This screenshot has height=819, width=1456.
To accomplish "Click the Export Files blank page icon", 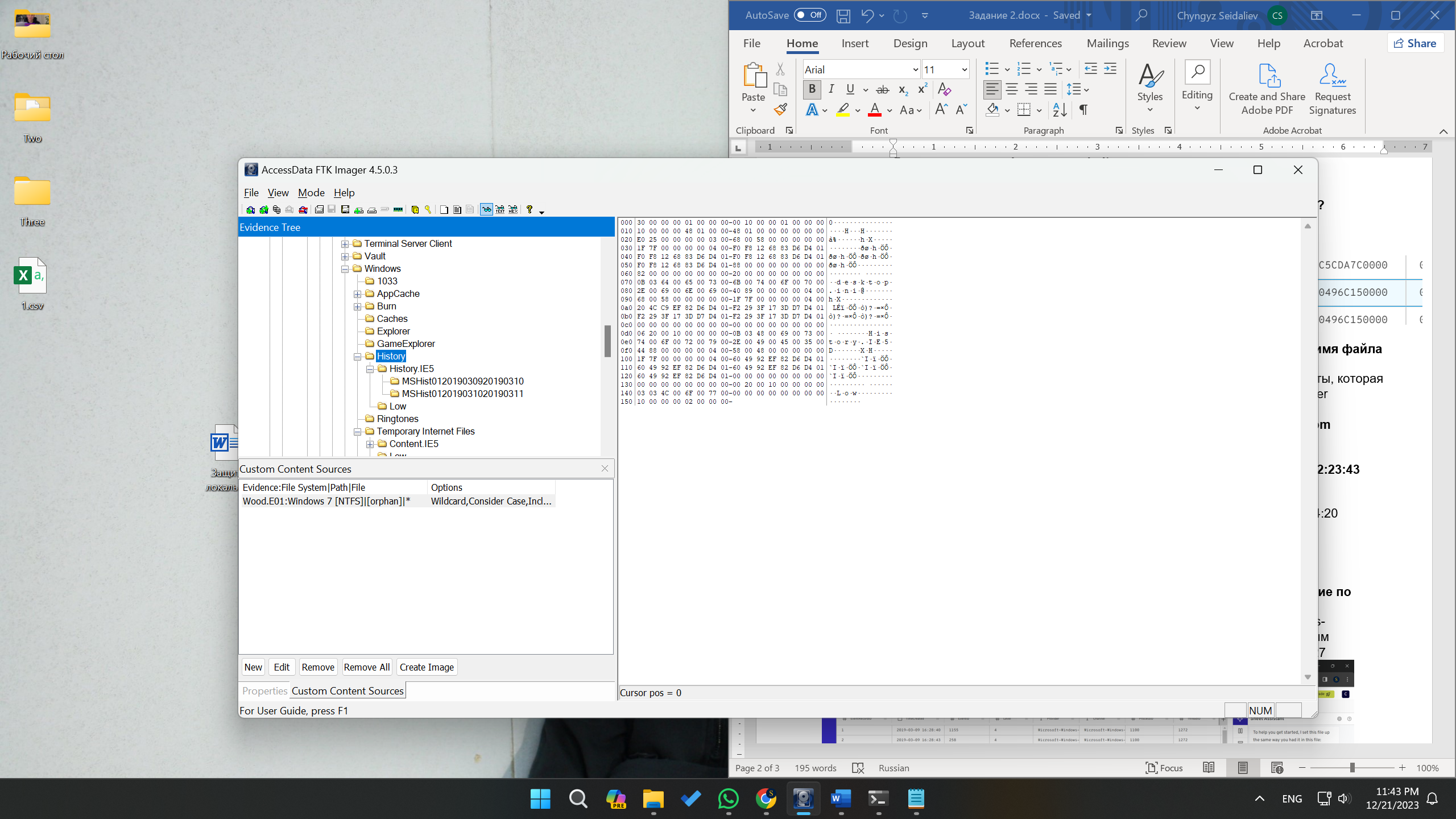I will (x=444, y=209).
